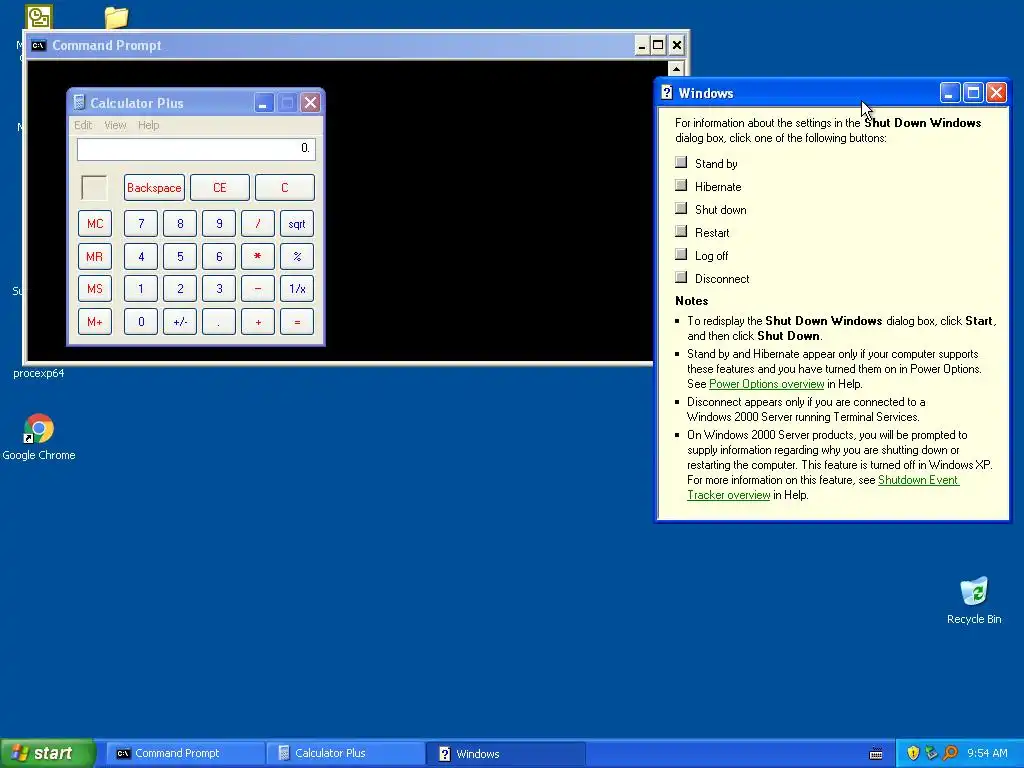Click the Shut down help button

click(681, 208)
